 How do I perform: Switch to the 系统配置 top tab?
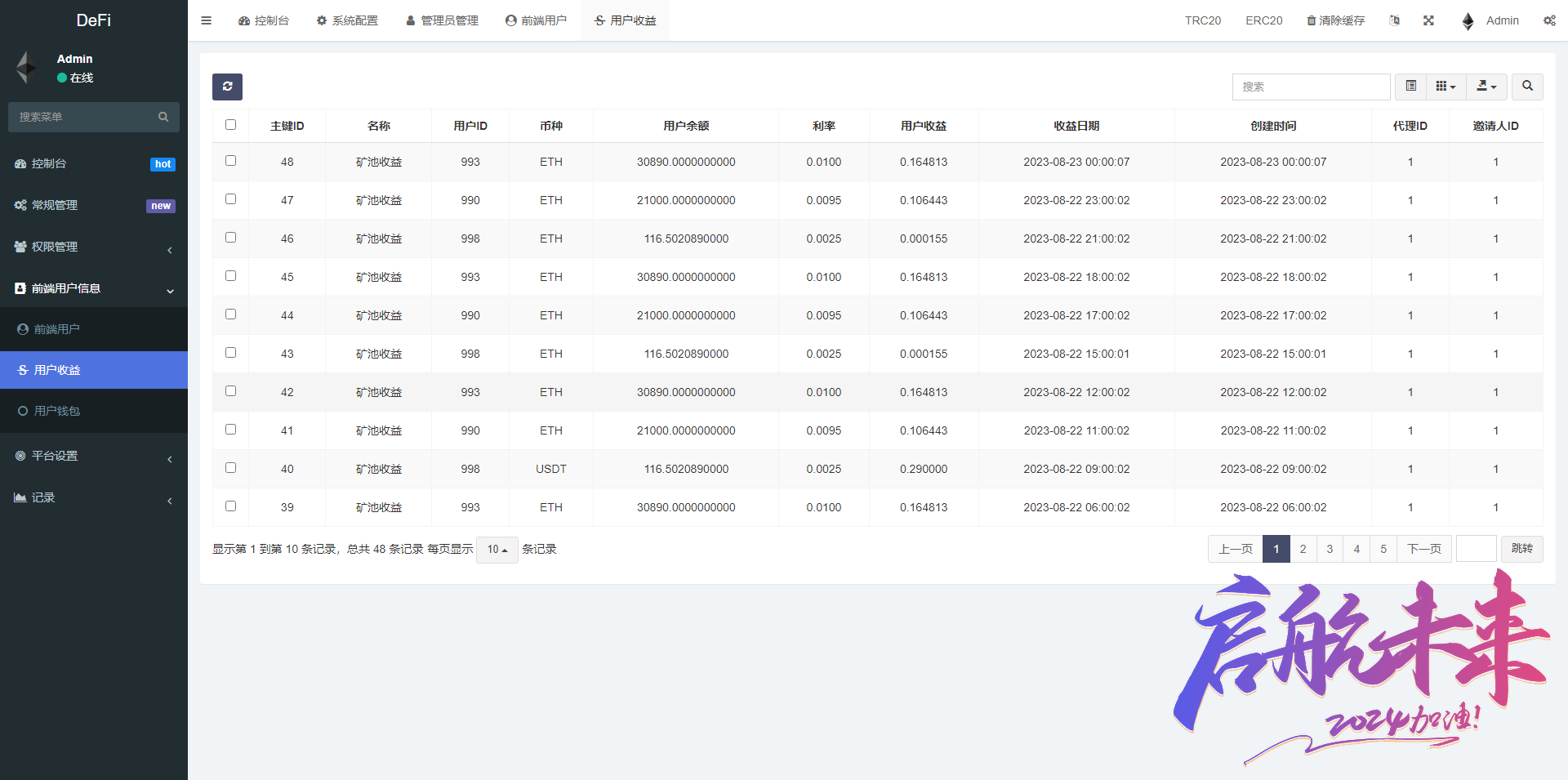point(347,20)
